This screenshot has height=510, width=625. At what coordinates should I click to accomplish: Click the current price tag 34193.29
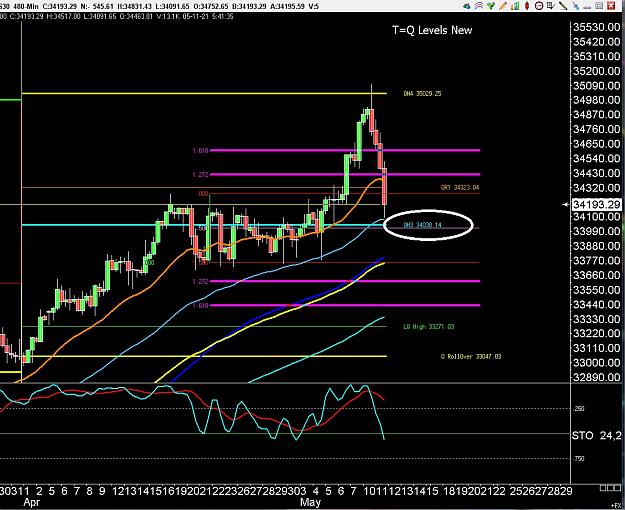click(596, 205)
